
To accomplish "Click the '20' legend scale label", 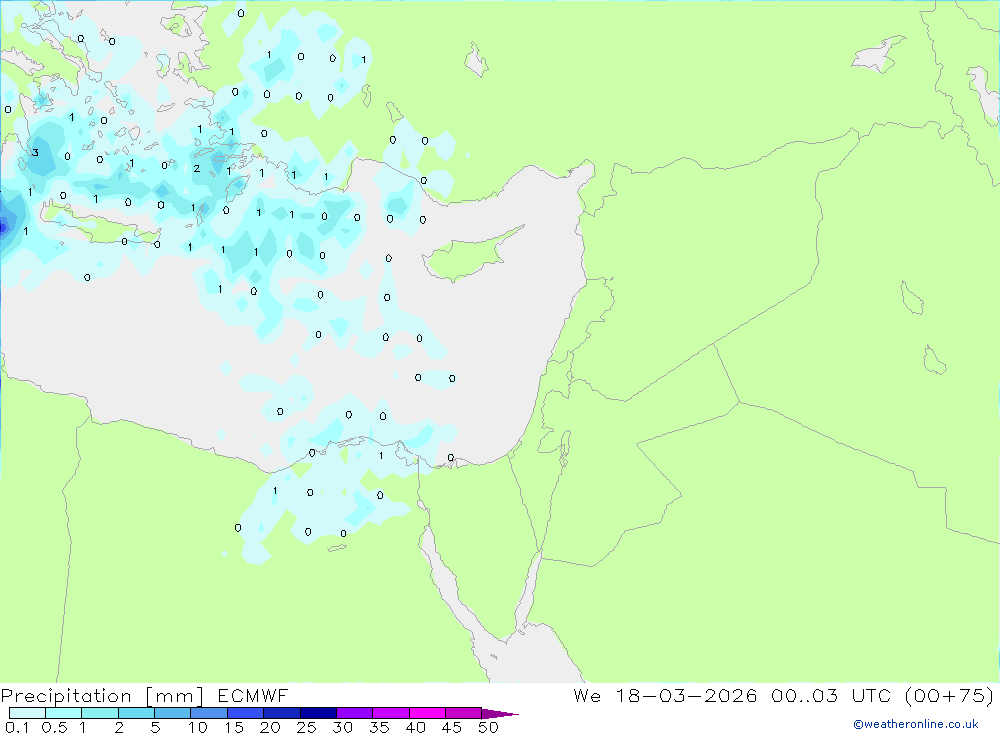I will pyautogui.click(x=270, y=727).
